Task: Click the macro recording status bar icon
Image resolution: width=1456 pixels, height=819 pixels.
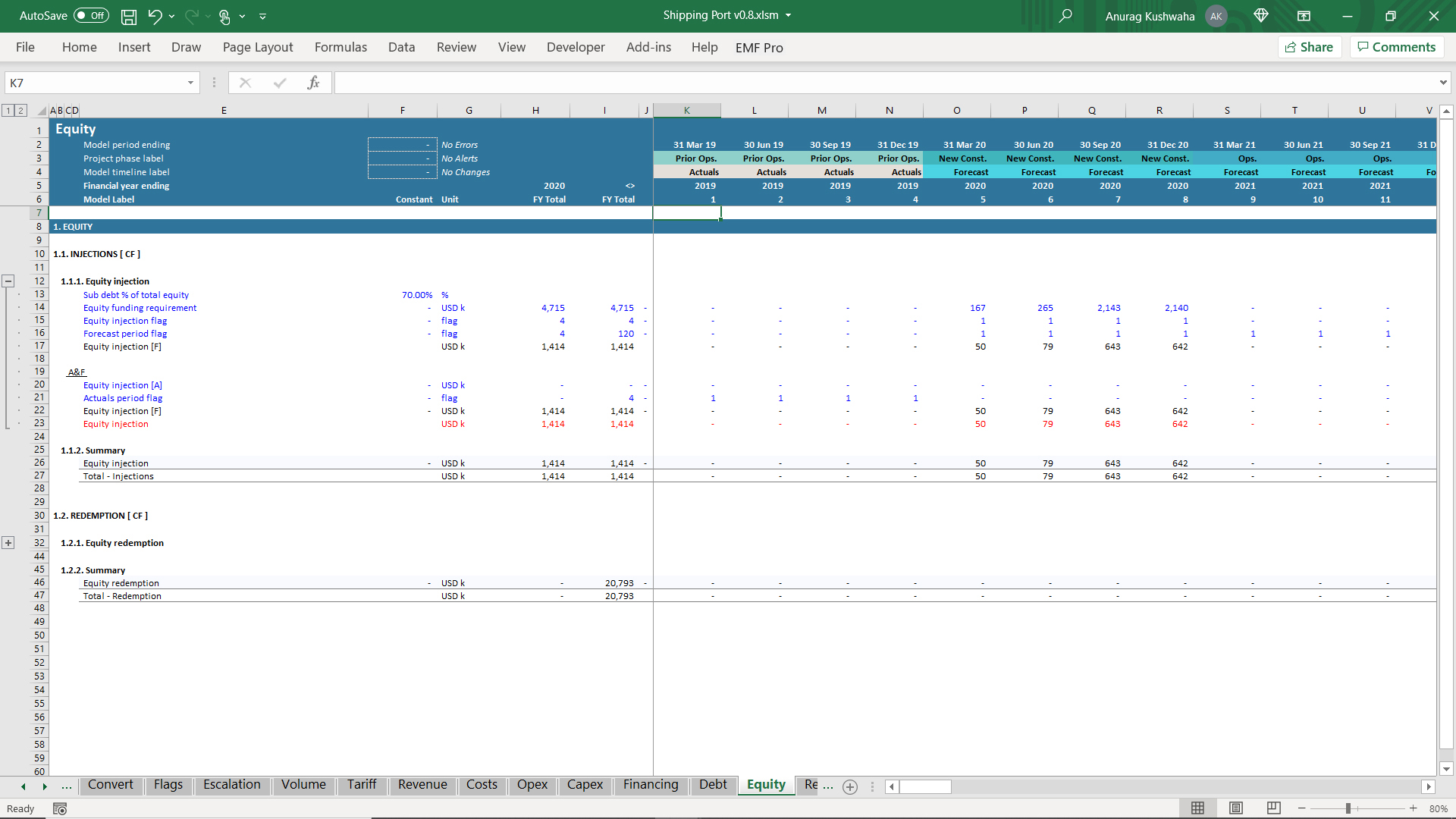Action: [60, 808]
